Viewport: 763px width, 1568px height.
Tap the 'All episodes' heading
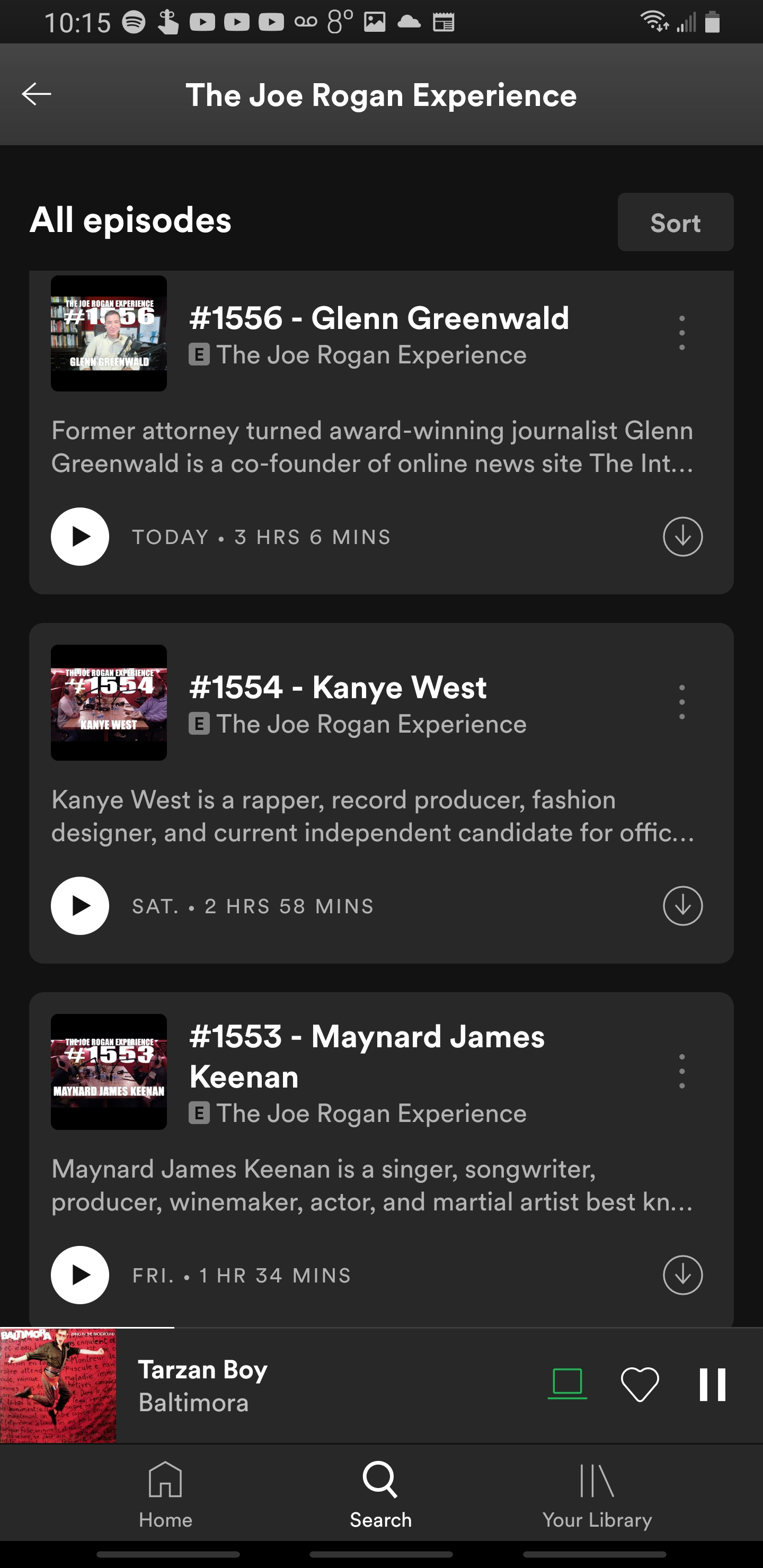[x=131, y=220]
